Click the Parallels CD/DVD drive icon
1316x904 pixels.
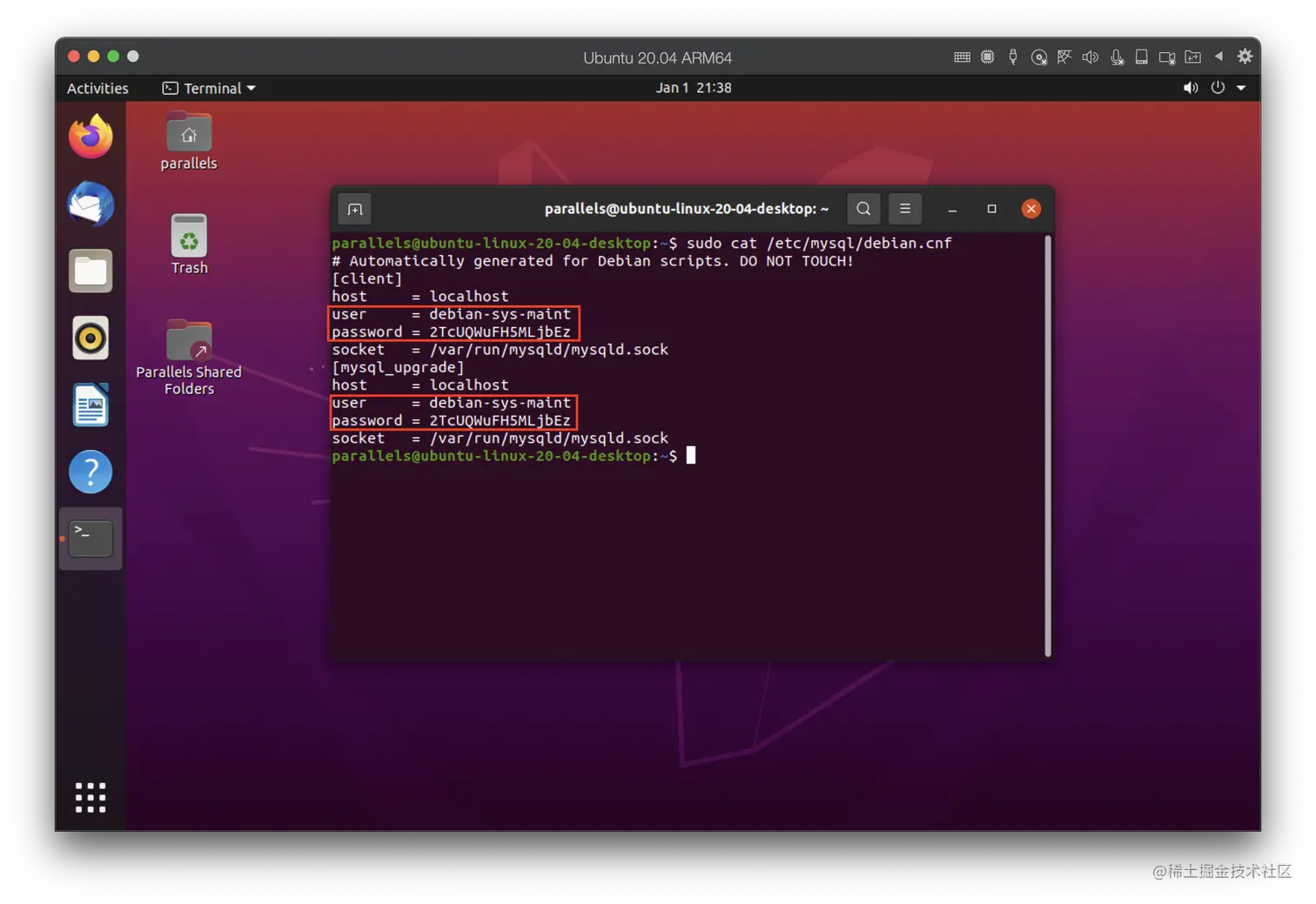1038,57
